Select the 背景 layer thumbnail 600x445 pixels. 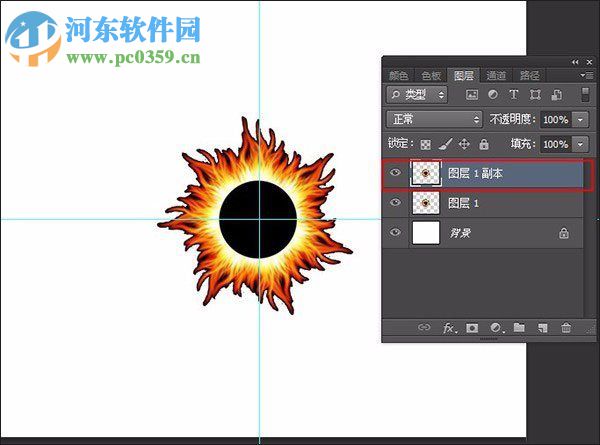pyautogui.click(x=426, y=233)
